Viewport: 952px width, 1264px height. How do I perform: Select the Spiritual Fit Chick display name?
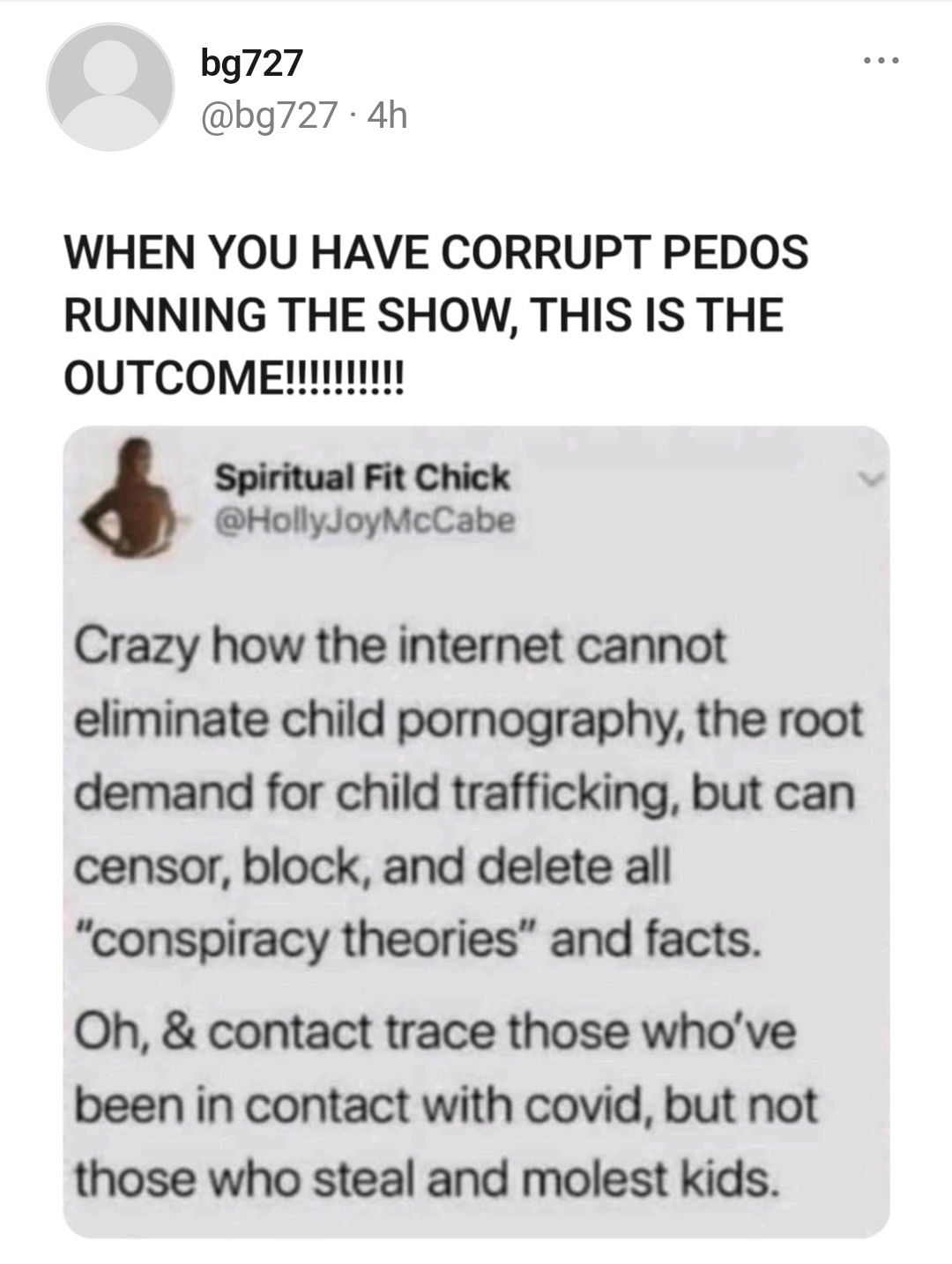363,478
